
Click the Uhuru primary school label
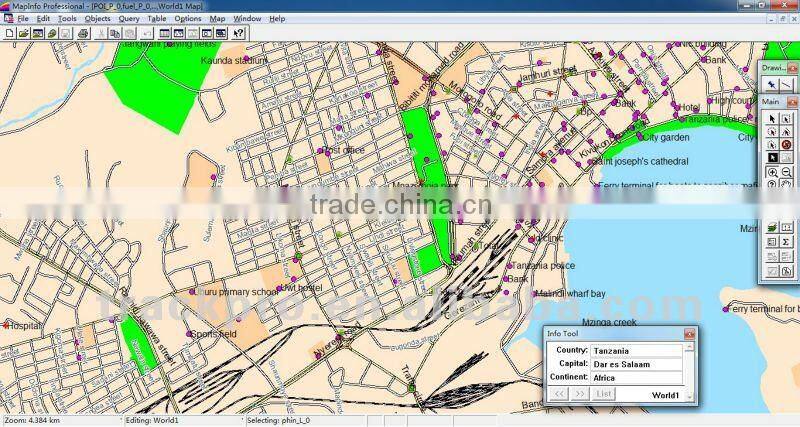[238, 292]
